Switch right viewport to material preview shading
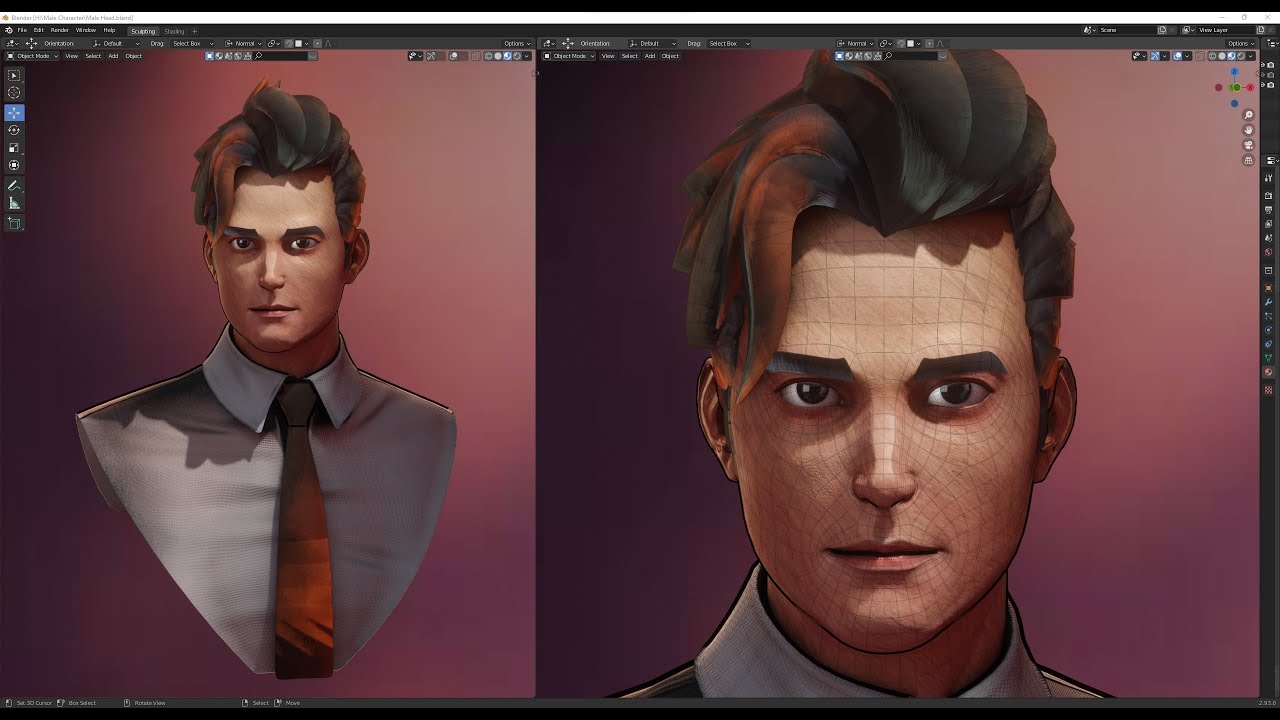Screen dimensions: 1280x720 click(x=1231, y=56)
